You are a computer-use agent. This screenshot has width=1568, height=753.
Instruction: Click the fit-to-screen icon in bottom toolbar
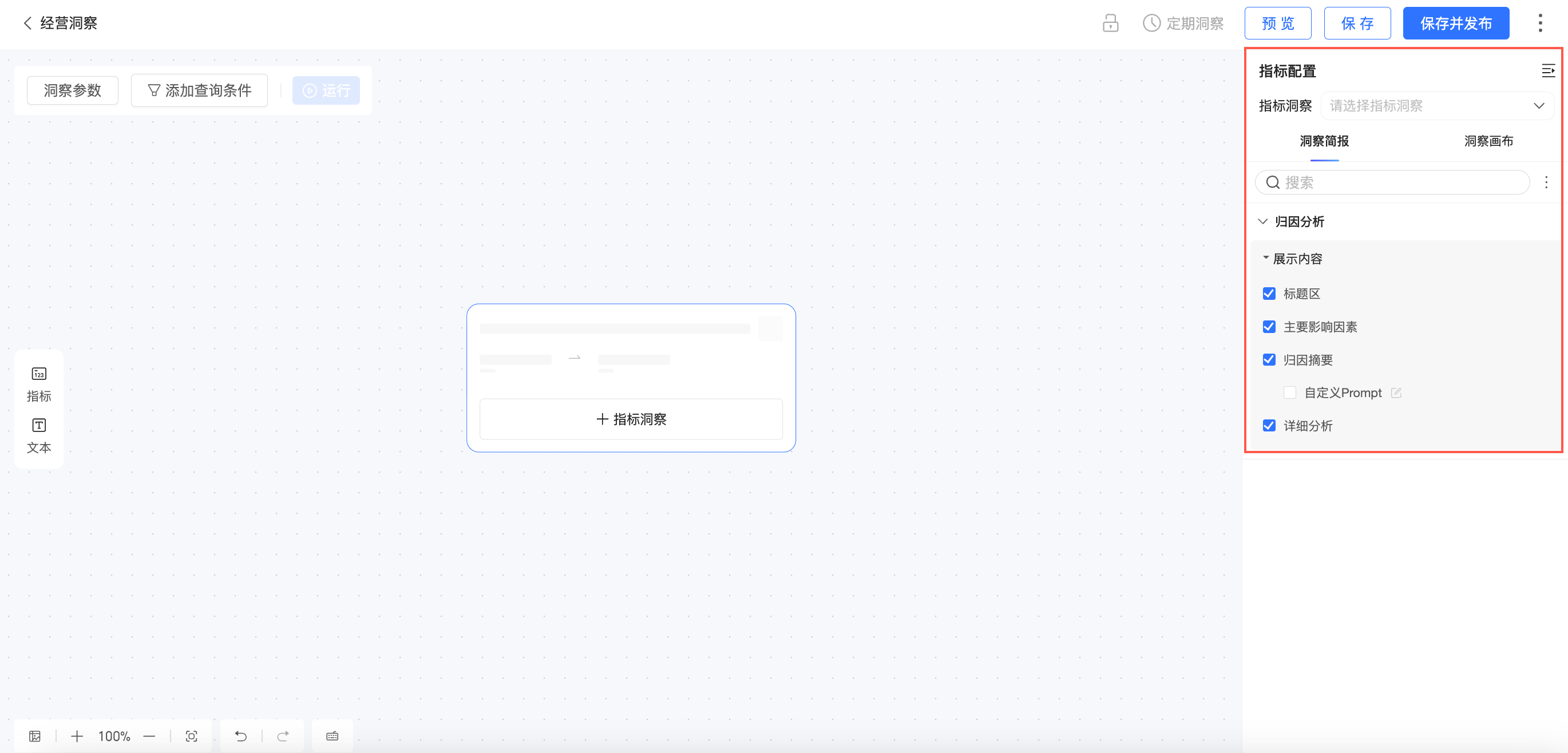click(x=191, y=736)
